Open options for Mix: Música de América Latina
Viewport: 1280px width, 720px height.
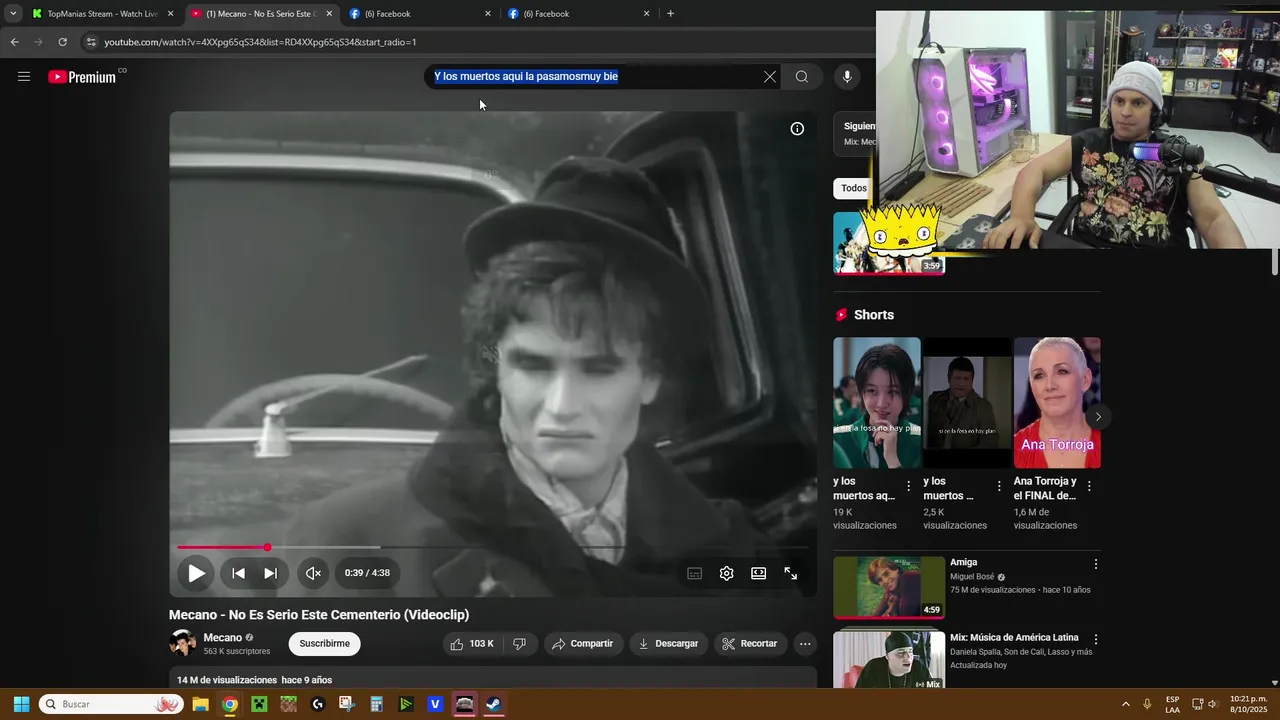click(1095, 639)
